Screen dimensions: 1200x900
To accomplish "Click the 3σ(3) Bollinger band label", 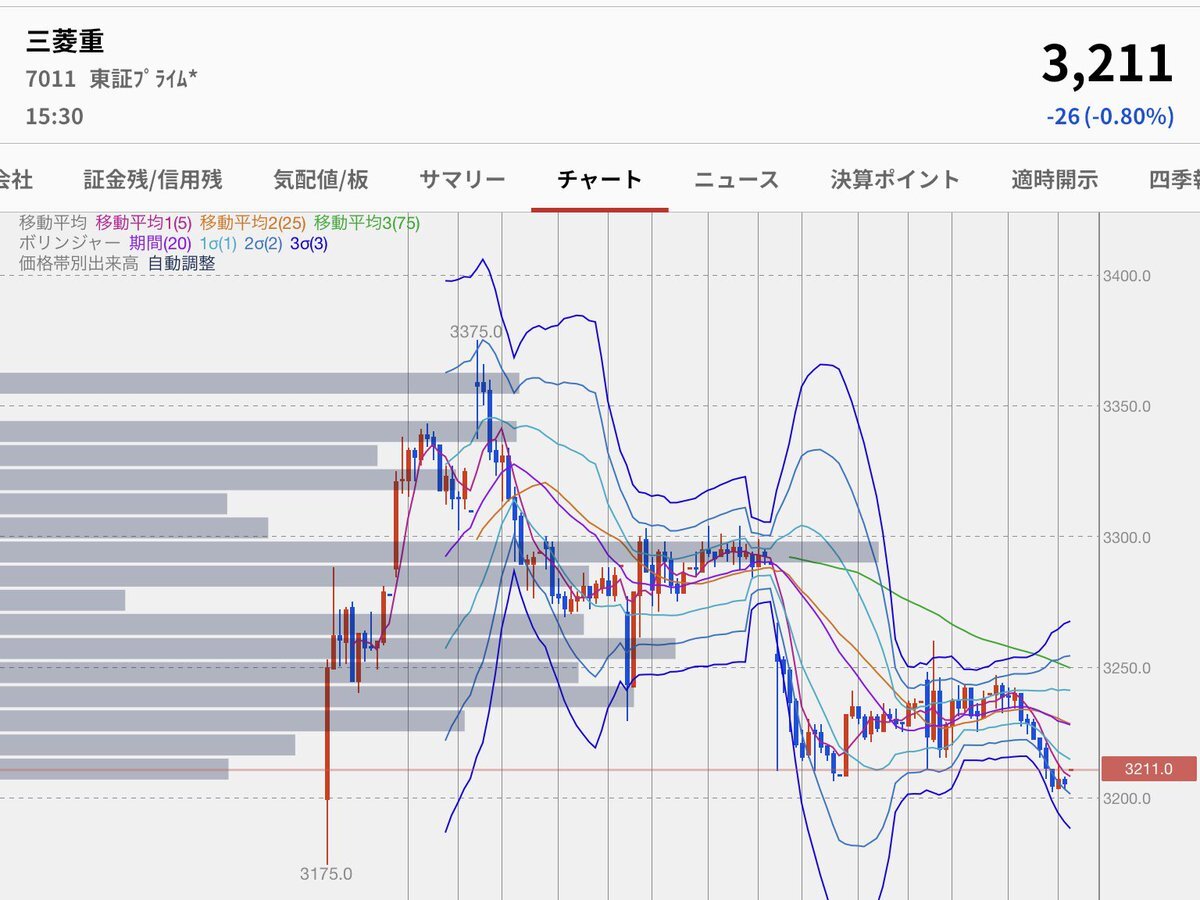I will 309,243.
